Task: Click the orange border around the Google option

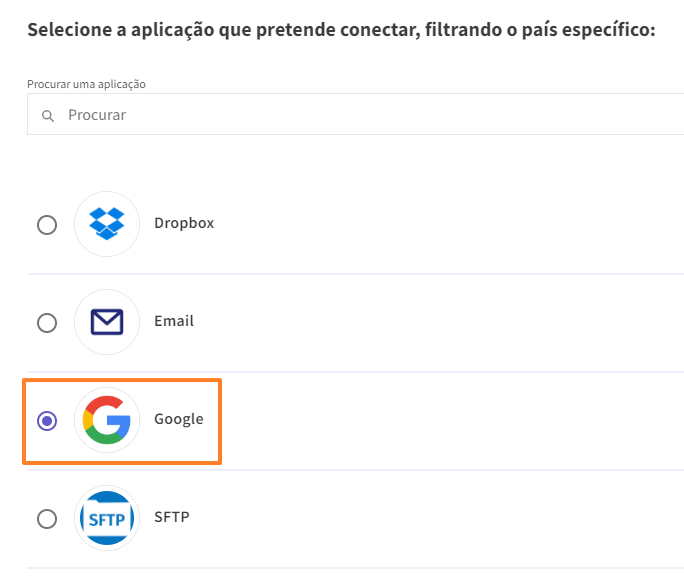Action: tap(122, 380)
